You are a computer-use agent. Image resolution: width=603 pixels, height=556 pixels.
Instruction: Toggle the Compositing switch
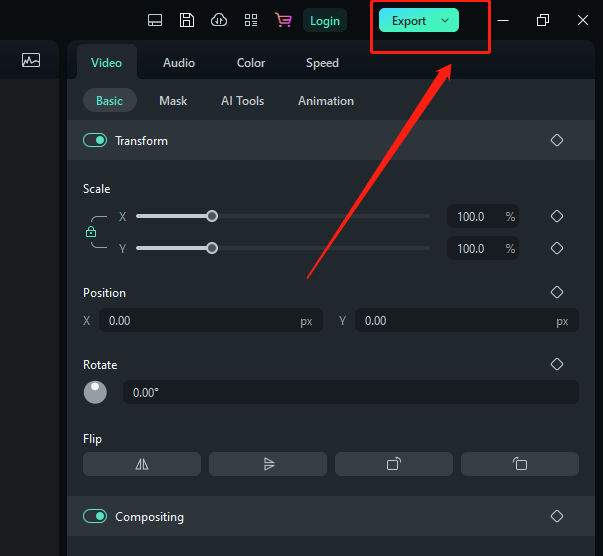95,517
